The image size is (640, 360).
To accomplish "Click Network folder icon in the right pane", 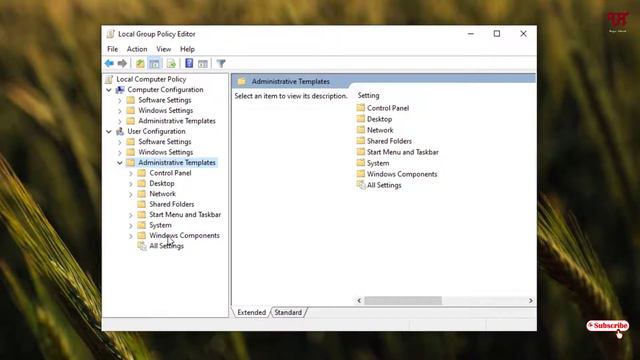I will (x=360, y=130).
